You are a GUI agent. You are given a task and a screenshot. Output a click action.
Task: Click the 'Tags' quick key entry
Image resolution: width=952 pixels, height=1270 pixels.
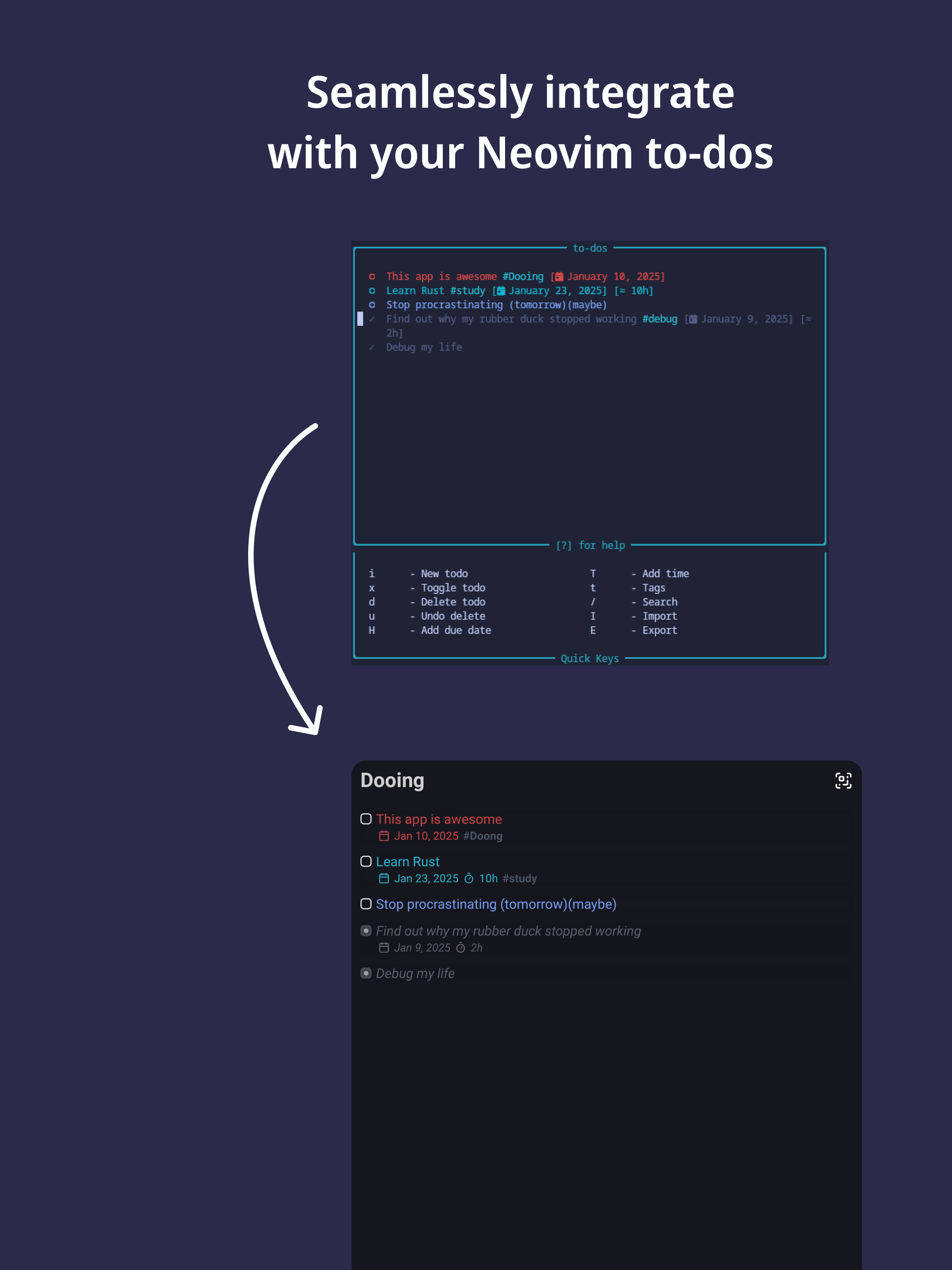[654, 587]
